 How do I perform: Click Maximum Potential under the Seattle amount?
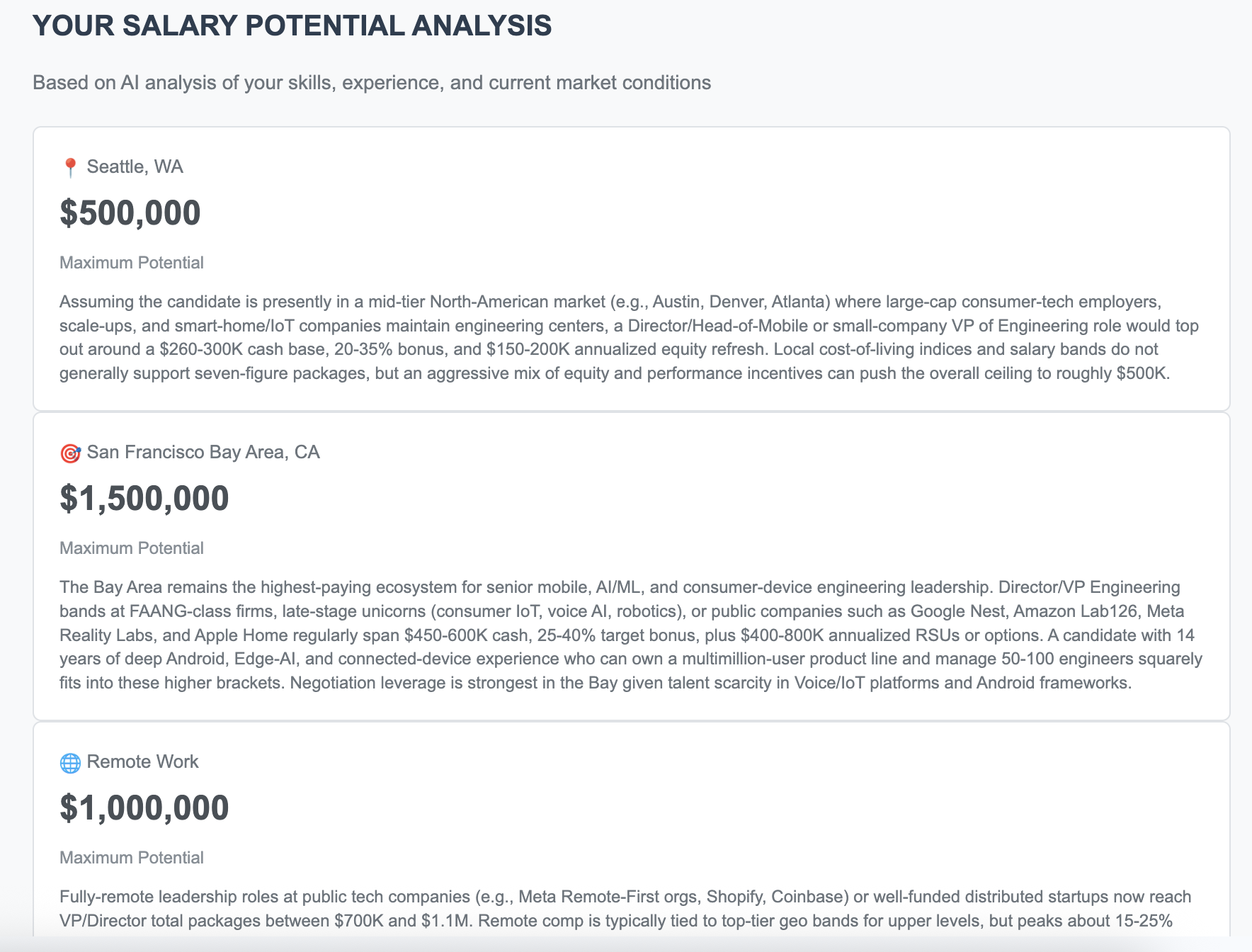coord(132,263)
